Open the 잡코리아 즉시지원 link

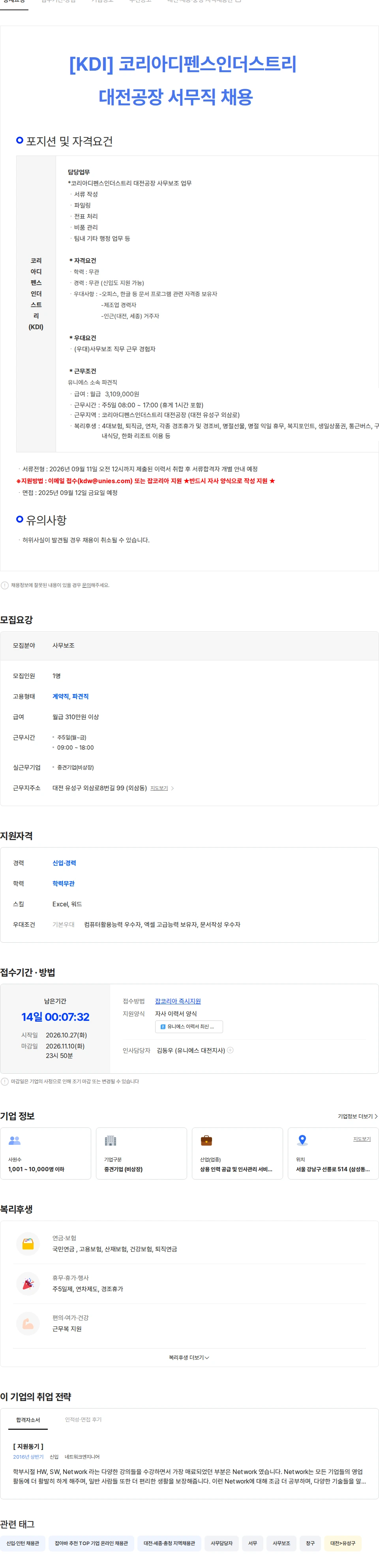coord(178,1001)
